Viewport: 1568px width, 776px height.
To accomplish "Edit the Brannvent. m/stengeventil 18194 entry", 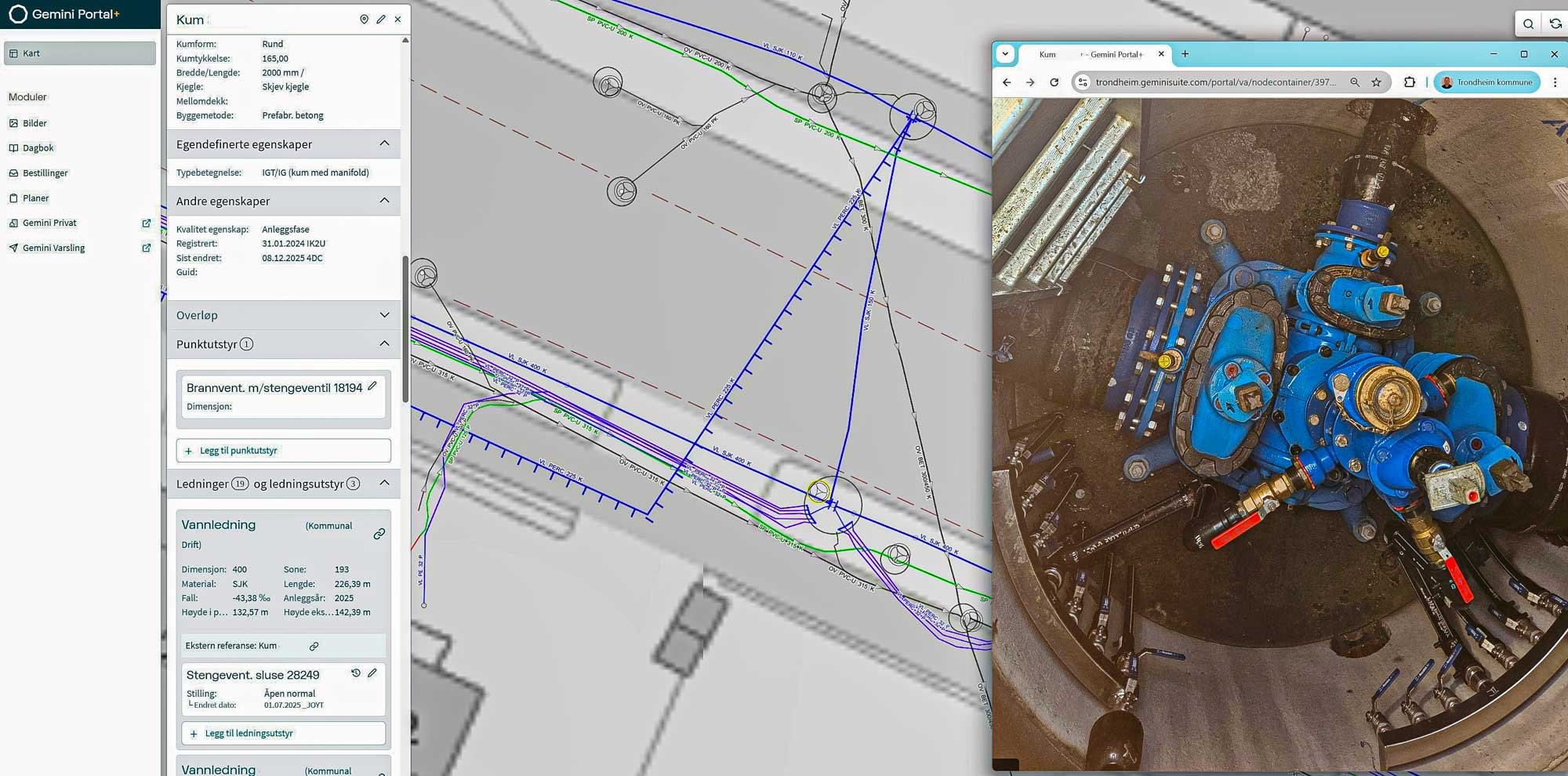I will tap(372, 386).
